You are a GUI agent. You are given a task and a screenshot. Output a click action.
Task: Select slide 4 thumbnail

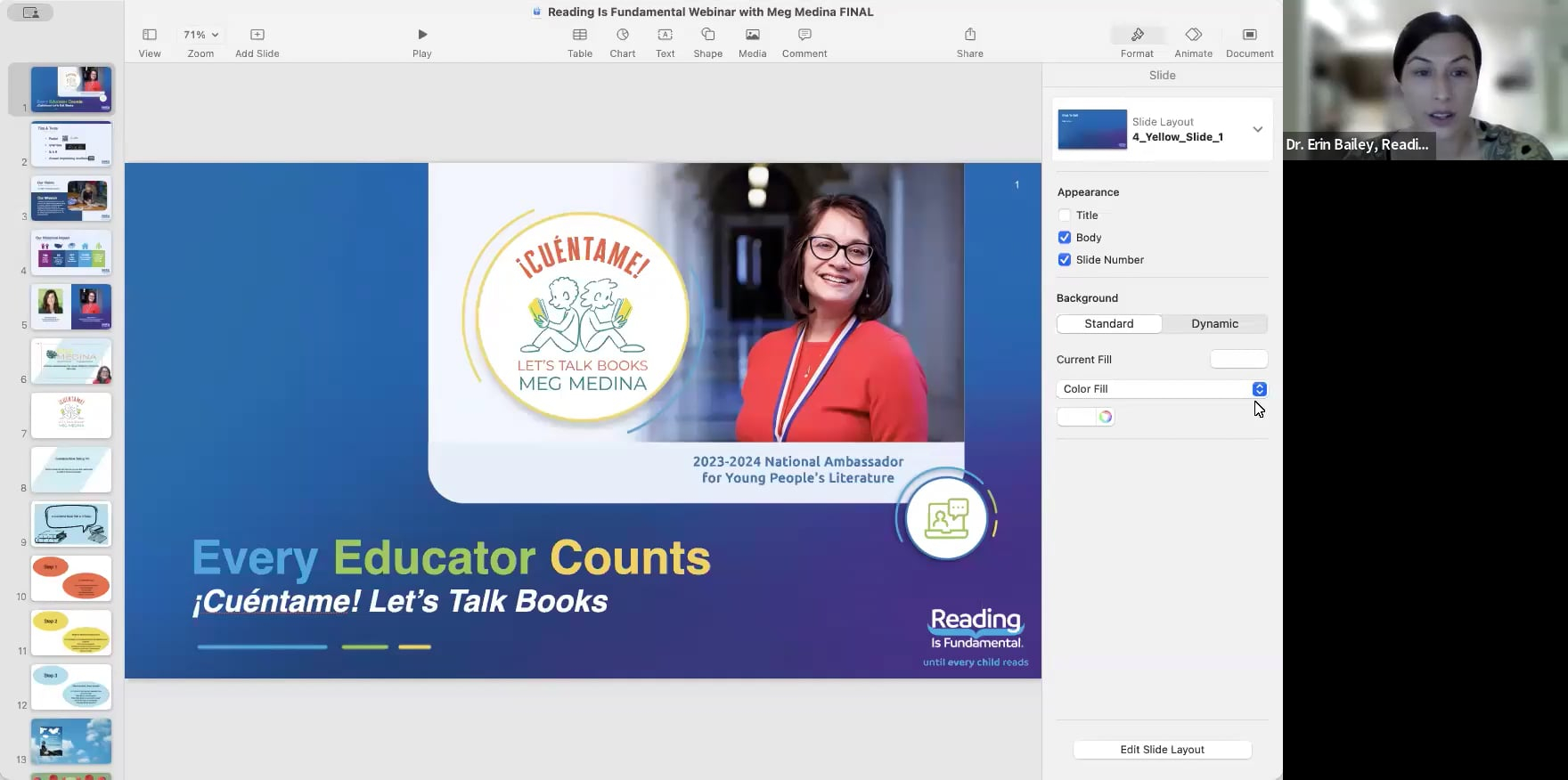coord(71,253)
